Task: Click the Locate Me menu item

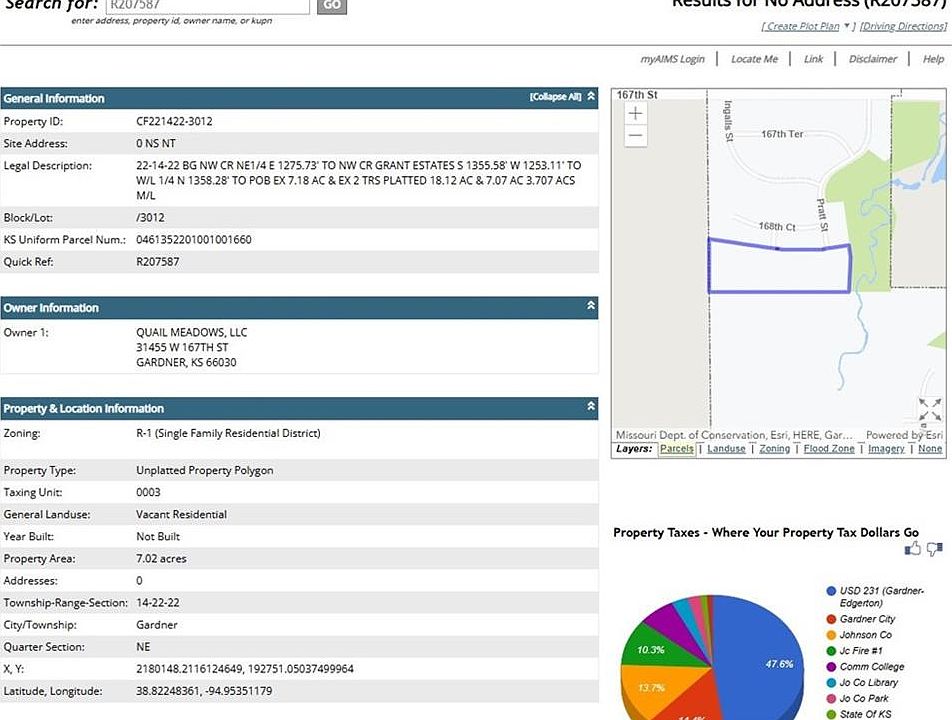Action: click(x=754, y=59)
